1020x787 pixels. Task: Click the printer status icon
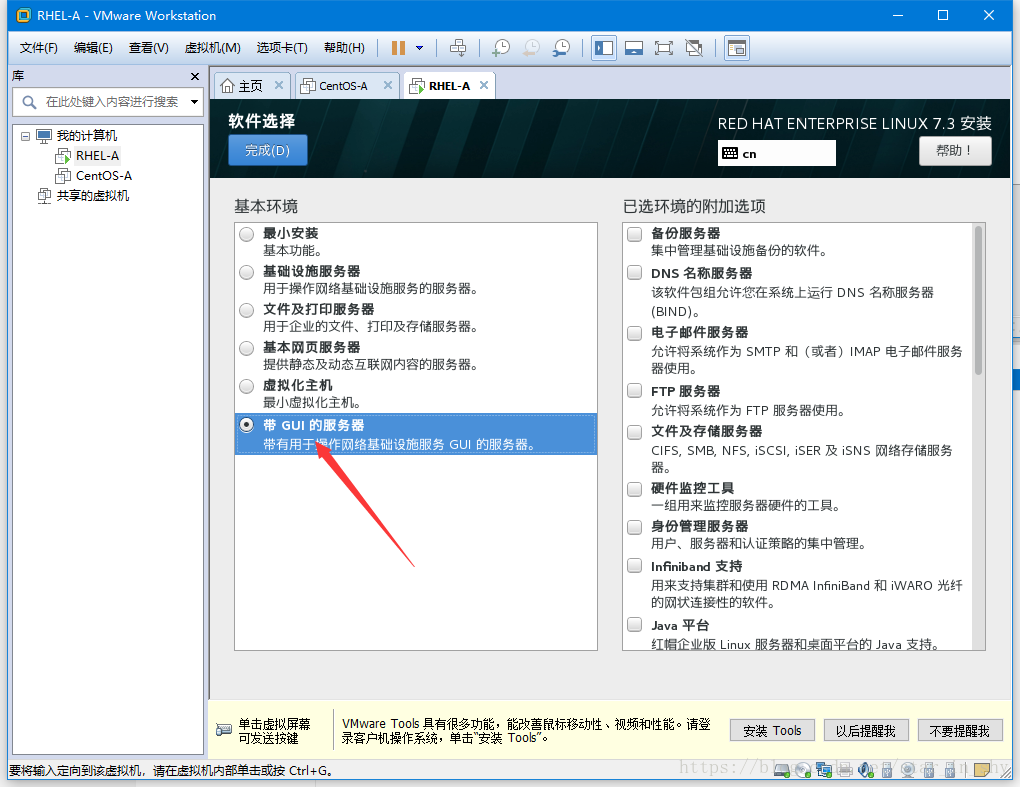click(x=844, y=771)
